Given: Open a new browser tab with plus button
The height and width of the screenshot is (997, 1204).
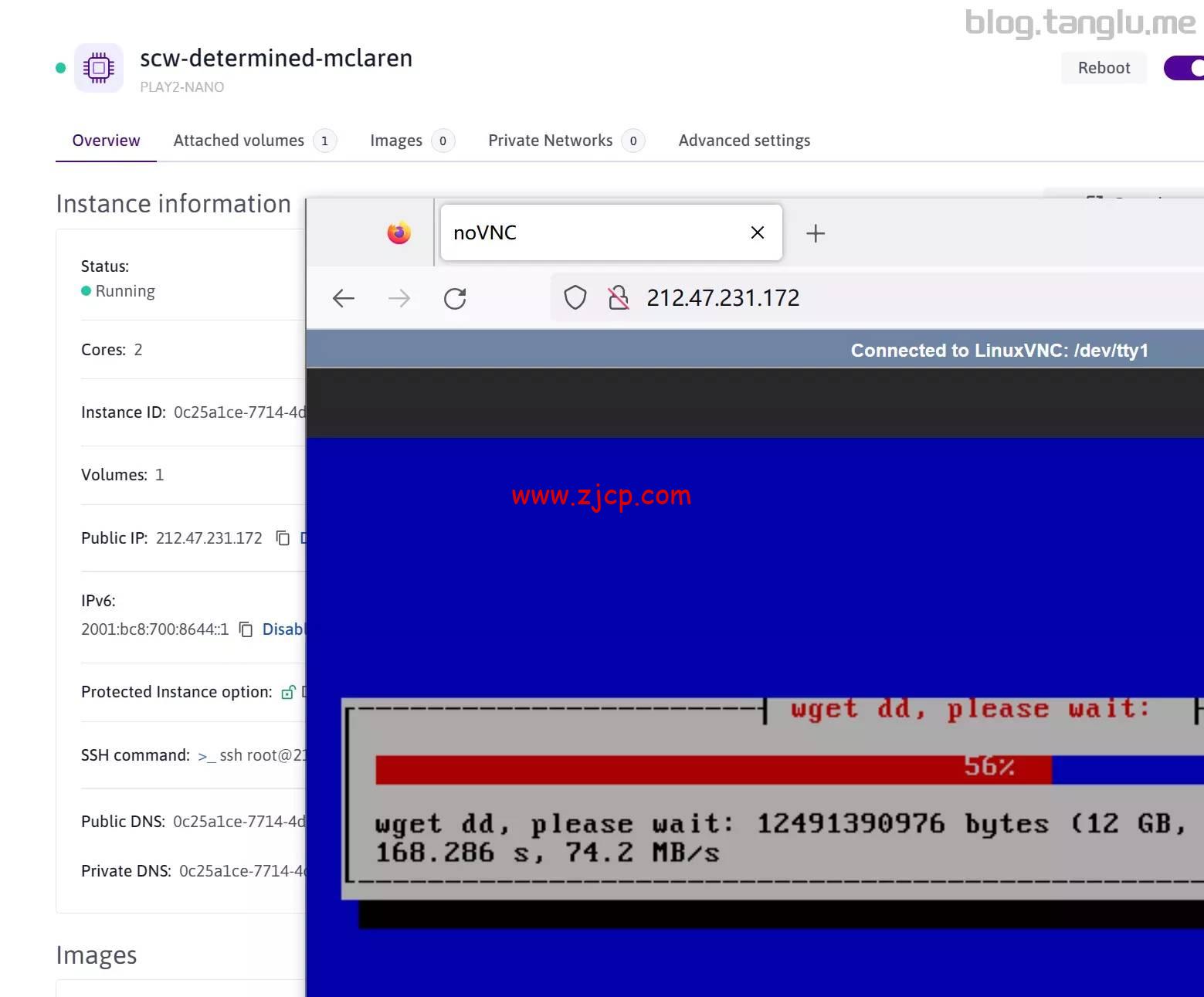Looking at the screenshot, I should click(815, 232).
